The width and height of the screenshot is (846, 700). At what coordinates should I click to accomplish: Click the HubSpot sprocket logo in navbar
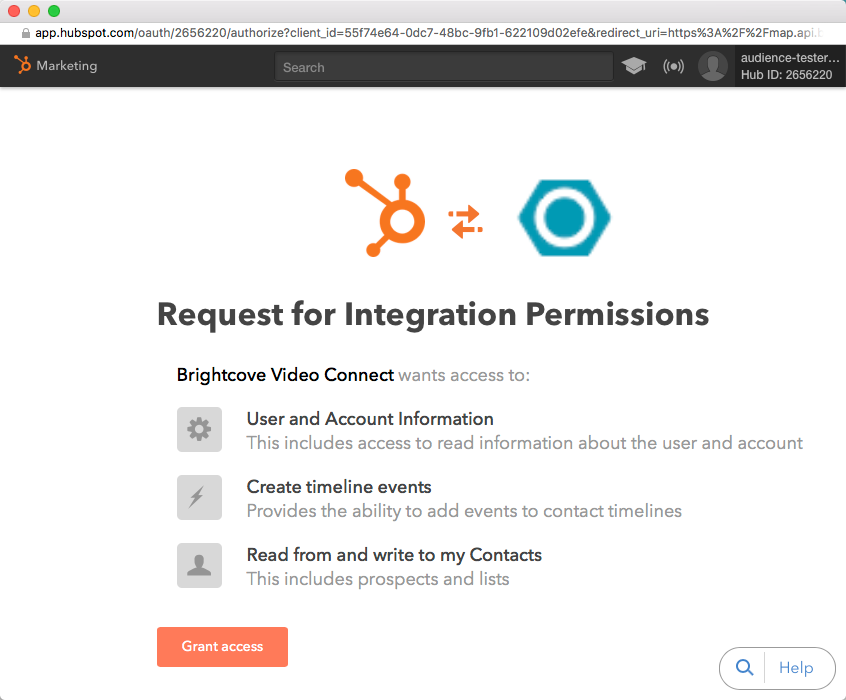[22, 66]
